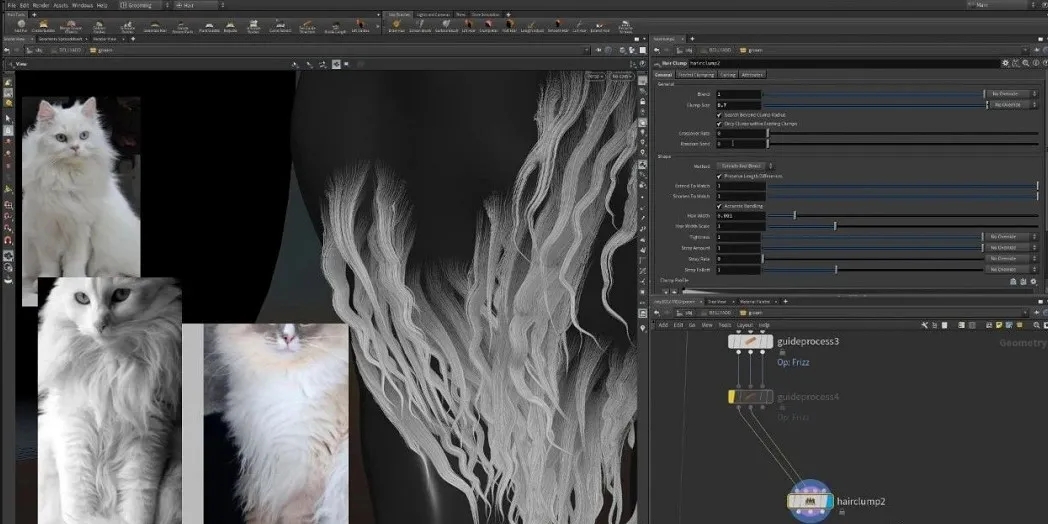Switch to the Attributes tab

[752, 75]
